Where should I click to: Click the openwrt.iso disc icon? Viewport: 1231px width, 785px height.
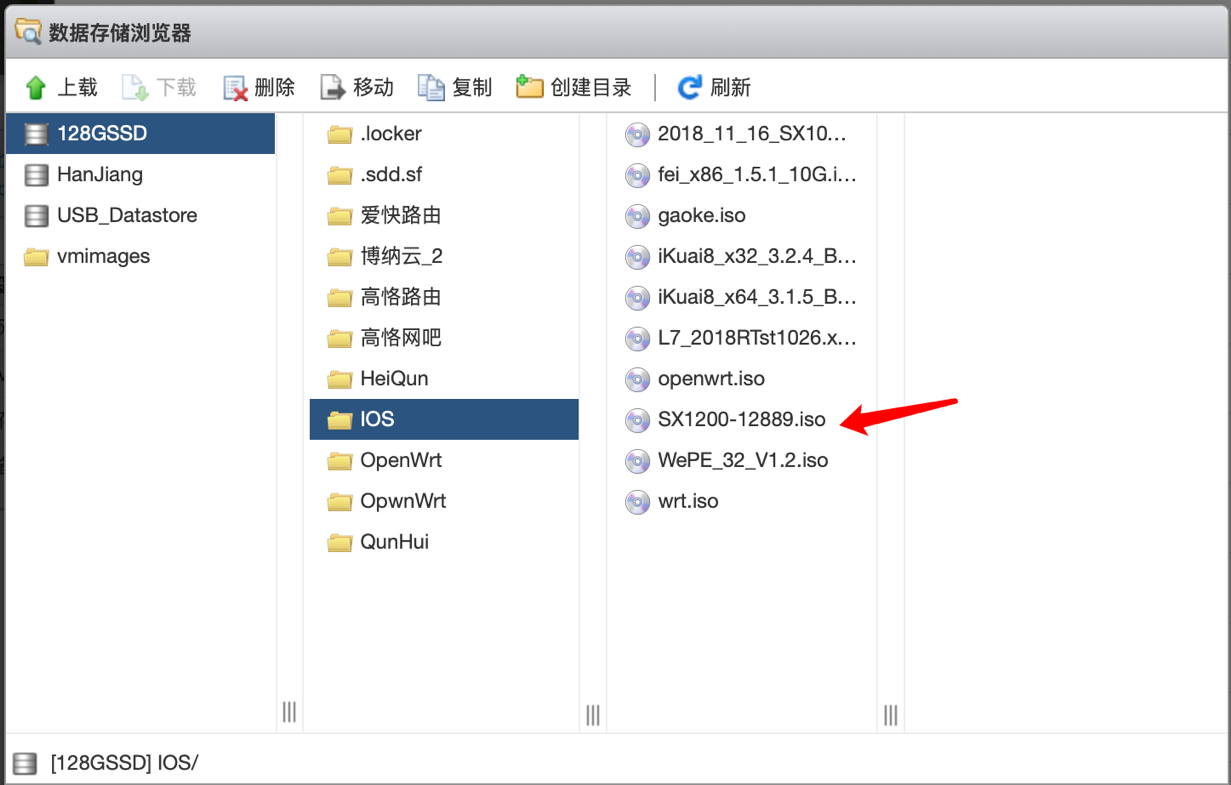637,379
